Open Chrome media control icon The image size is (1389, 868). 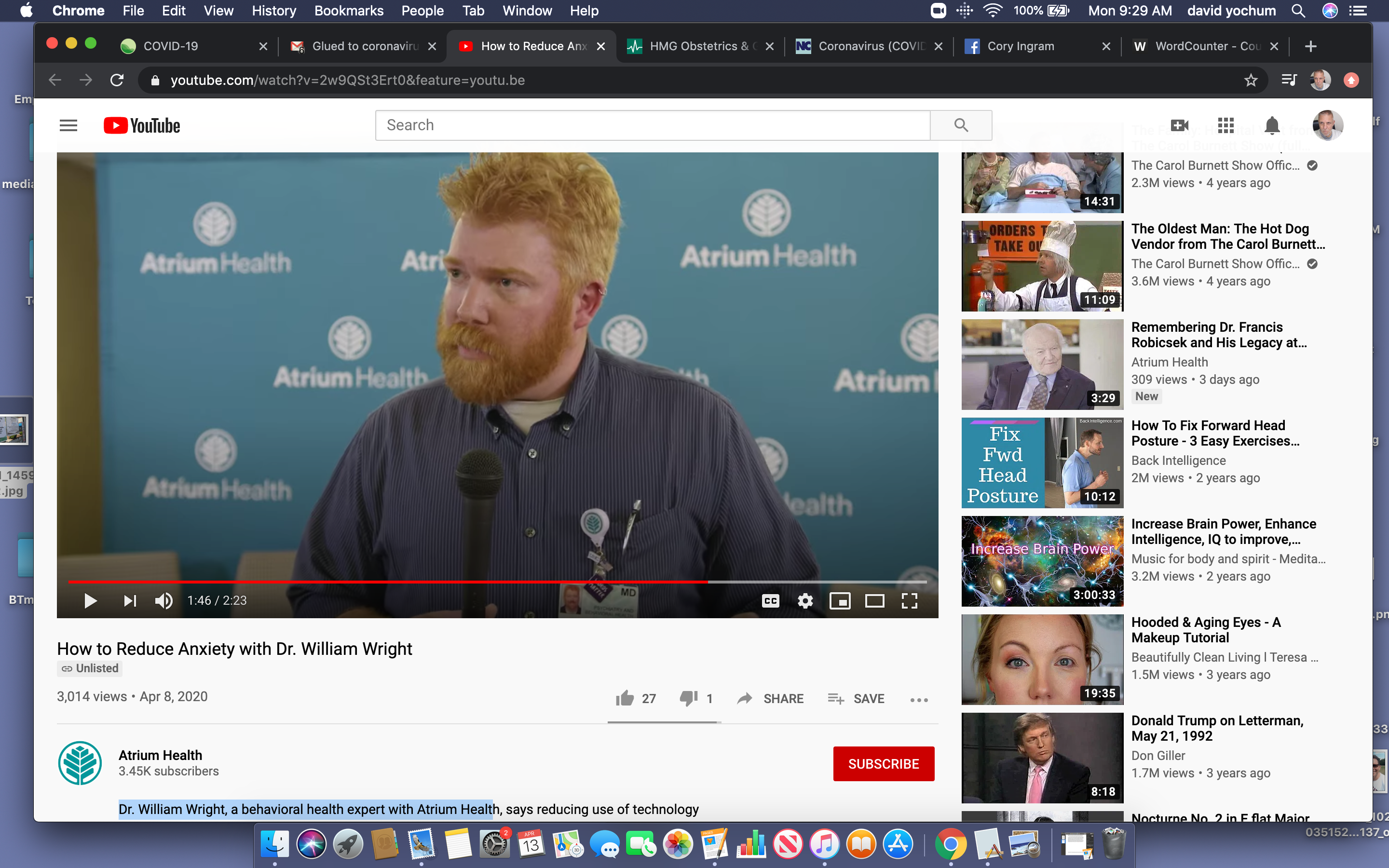click(x=1289, y=80)
